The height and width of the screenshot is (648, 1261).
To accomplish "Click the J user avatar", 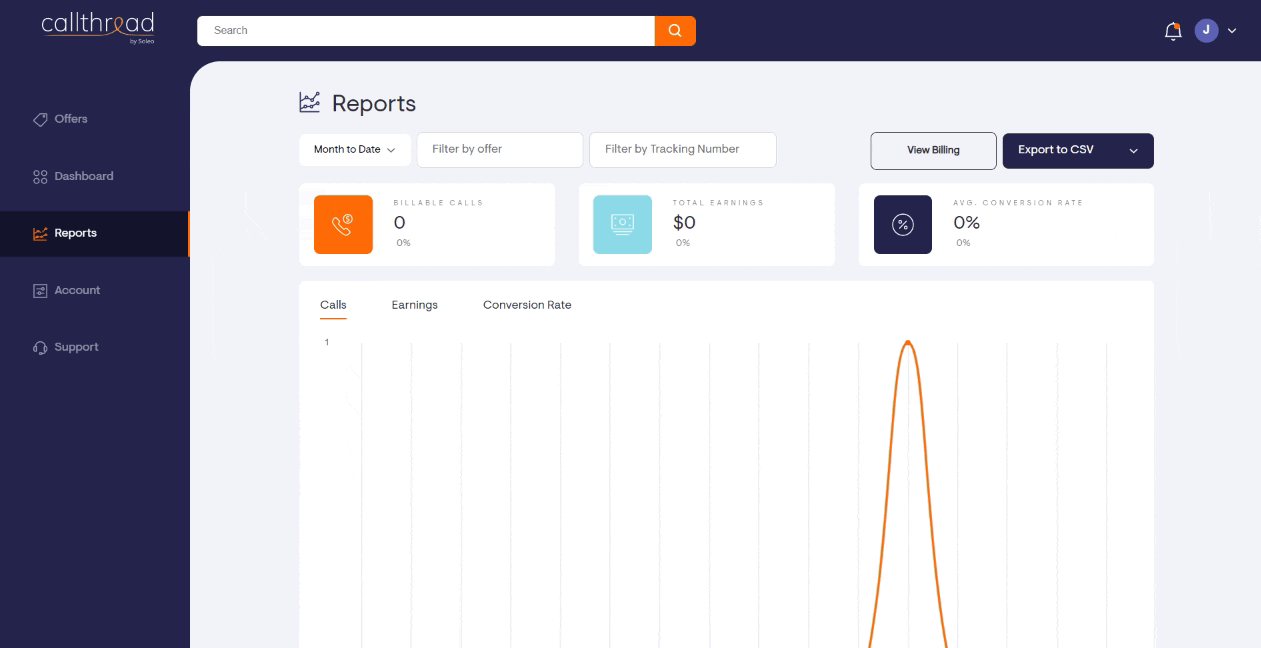I will [x=1206, y=30].
